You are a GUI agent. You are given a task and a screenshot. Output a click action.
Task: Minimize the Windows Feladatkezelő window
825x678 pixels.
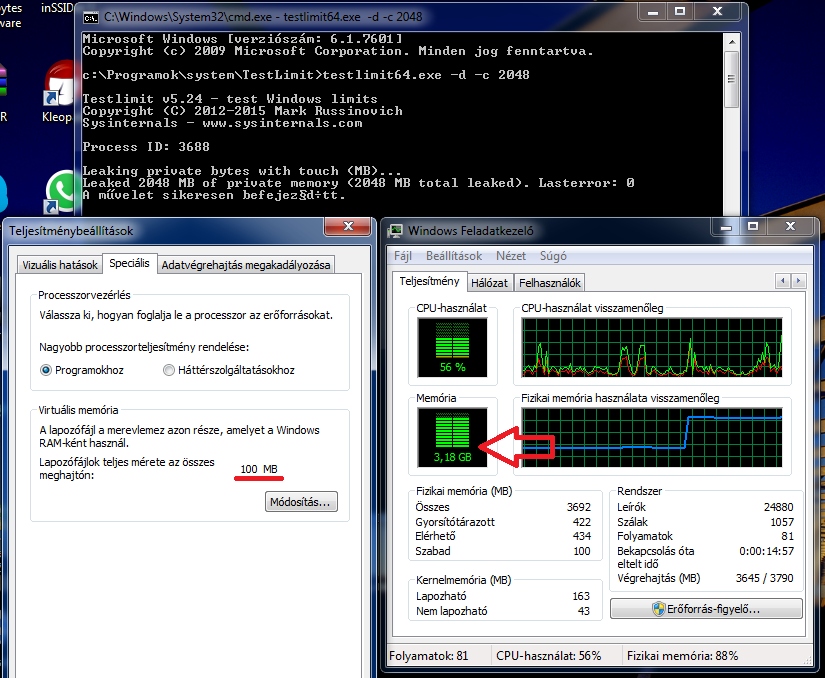[726, 227]
